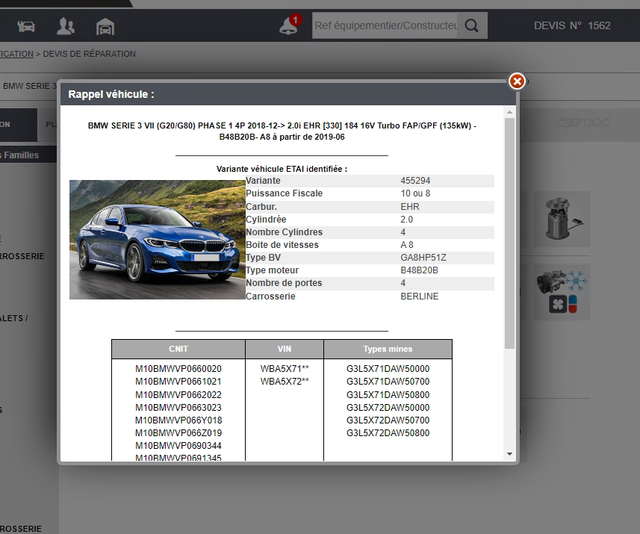Image resolution: width=640 pixels, height=534 pixels.
Task: Select type mine G3L5X71DAW50800
Action: coord(388,395)
